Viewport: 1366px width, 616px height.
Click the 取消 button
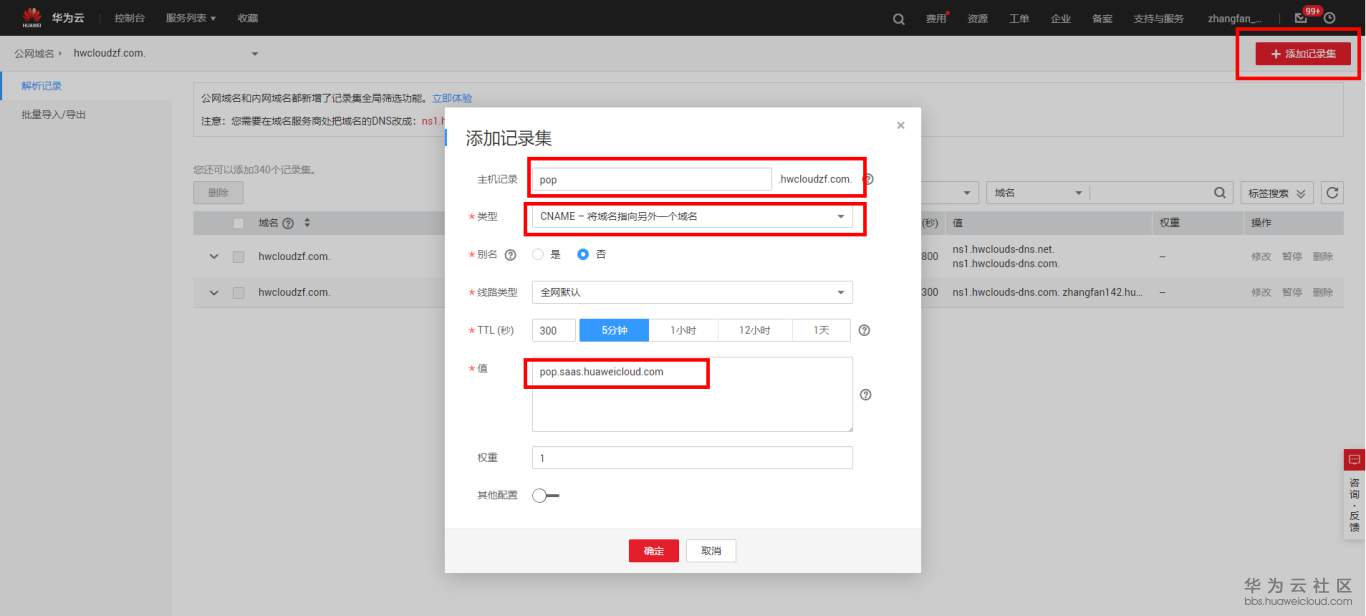(711, 551)
